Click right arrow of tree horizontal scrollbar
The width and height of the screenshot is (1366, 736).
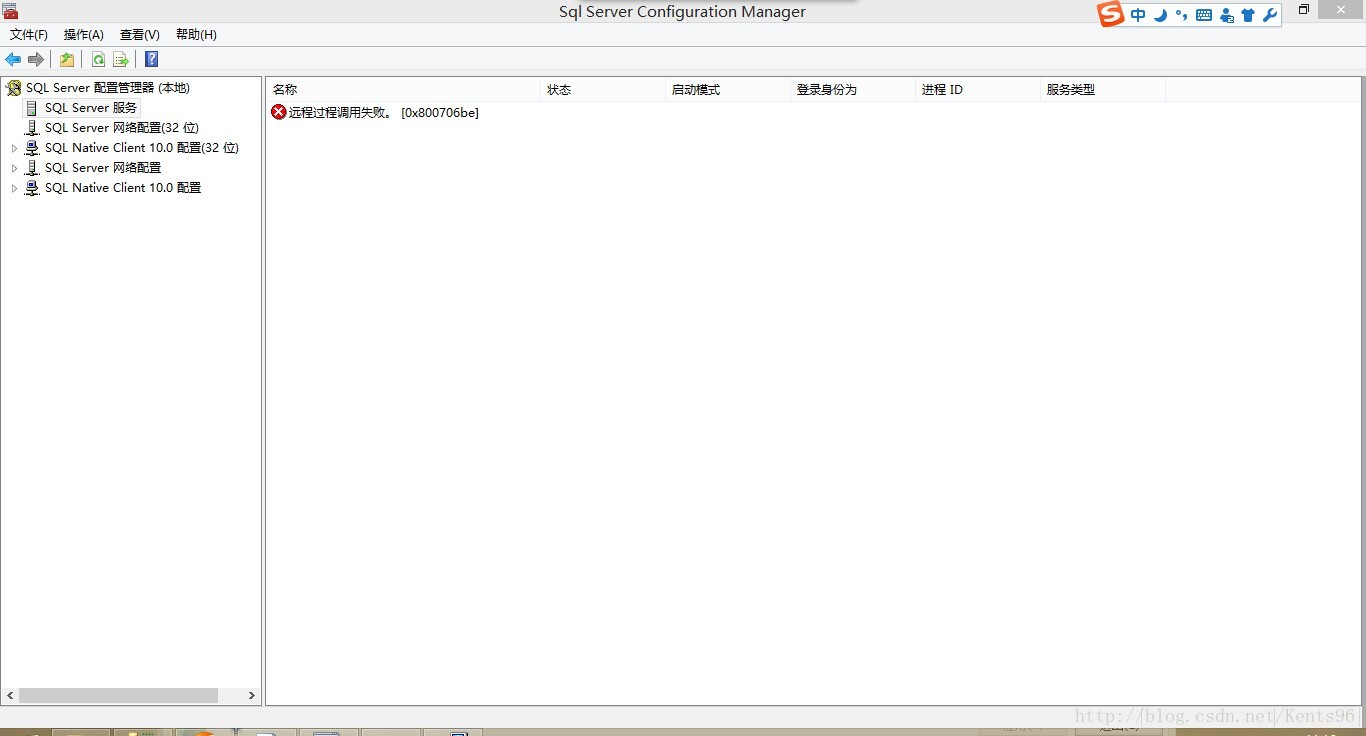252,695
